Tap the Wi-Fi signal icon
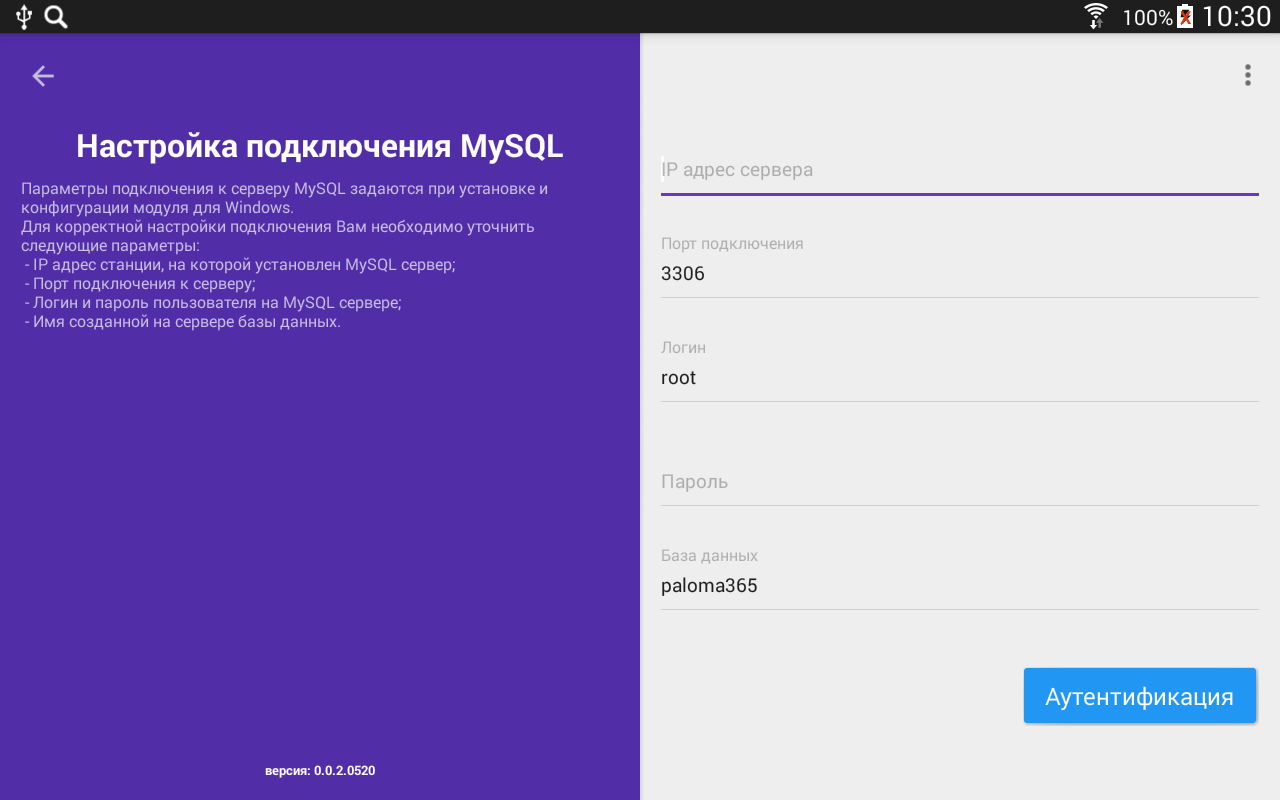 pyautogui.click(x=1096, y=16)
